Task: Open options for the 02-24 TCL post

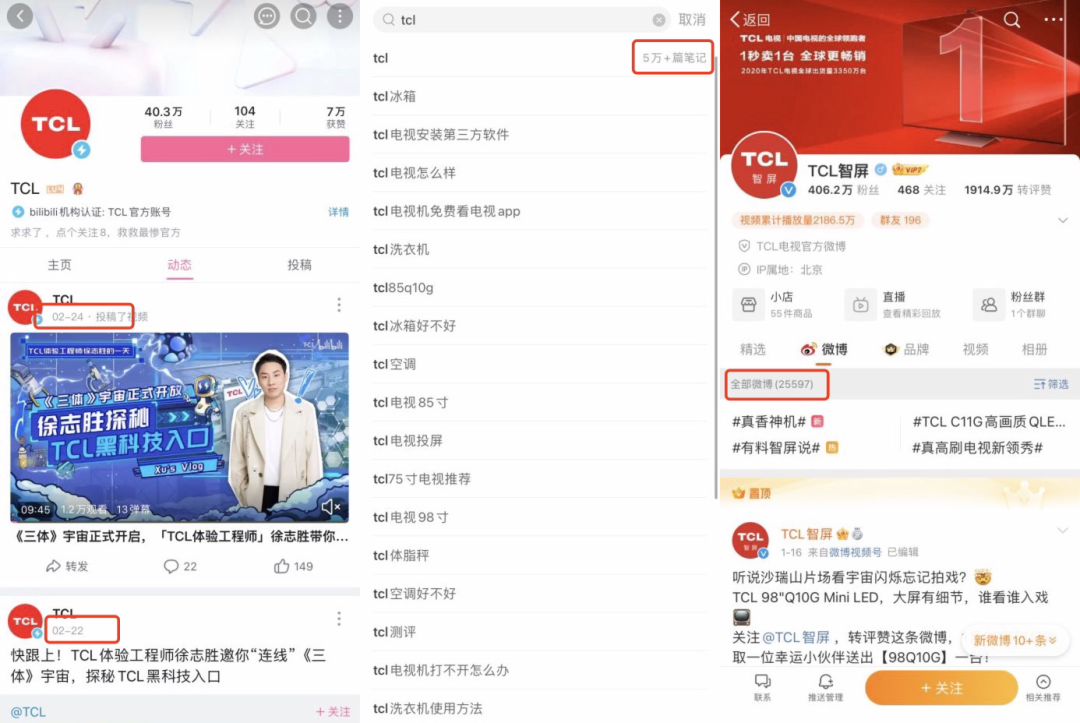Action: coord(339,305)
